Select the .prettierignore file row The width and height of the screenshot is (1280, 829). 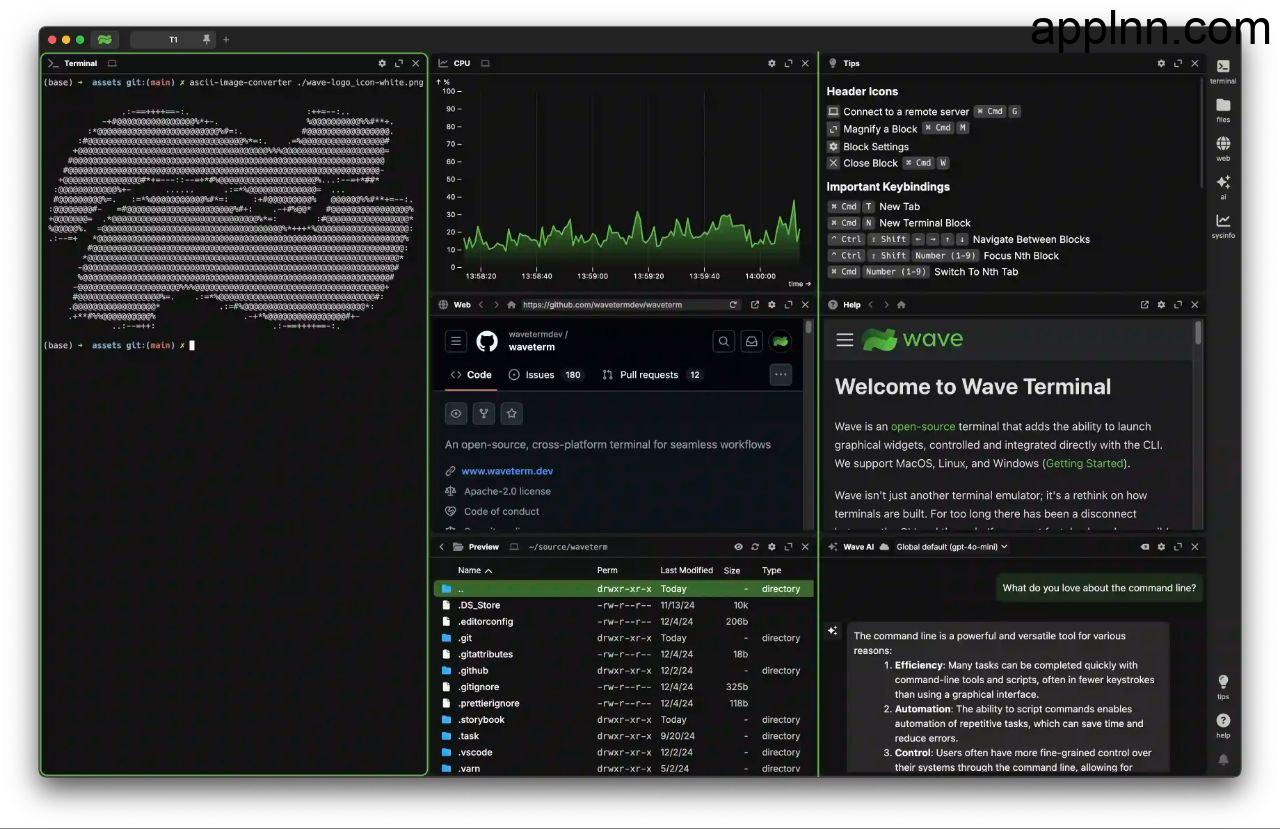point(624,704)
